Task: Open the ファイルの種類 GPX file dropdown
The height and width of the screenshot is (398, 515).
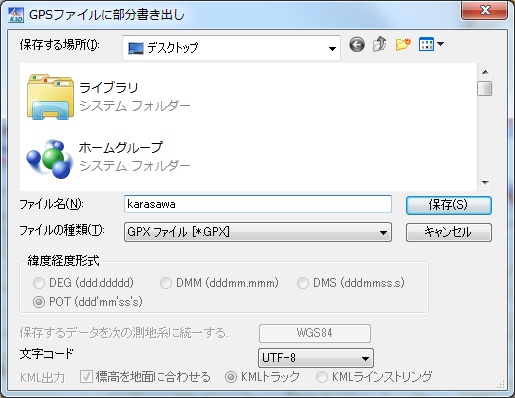Action: pyautogui.click(x=258, y=232)
